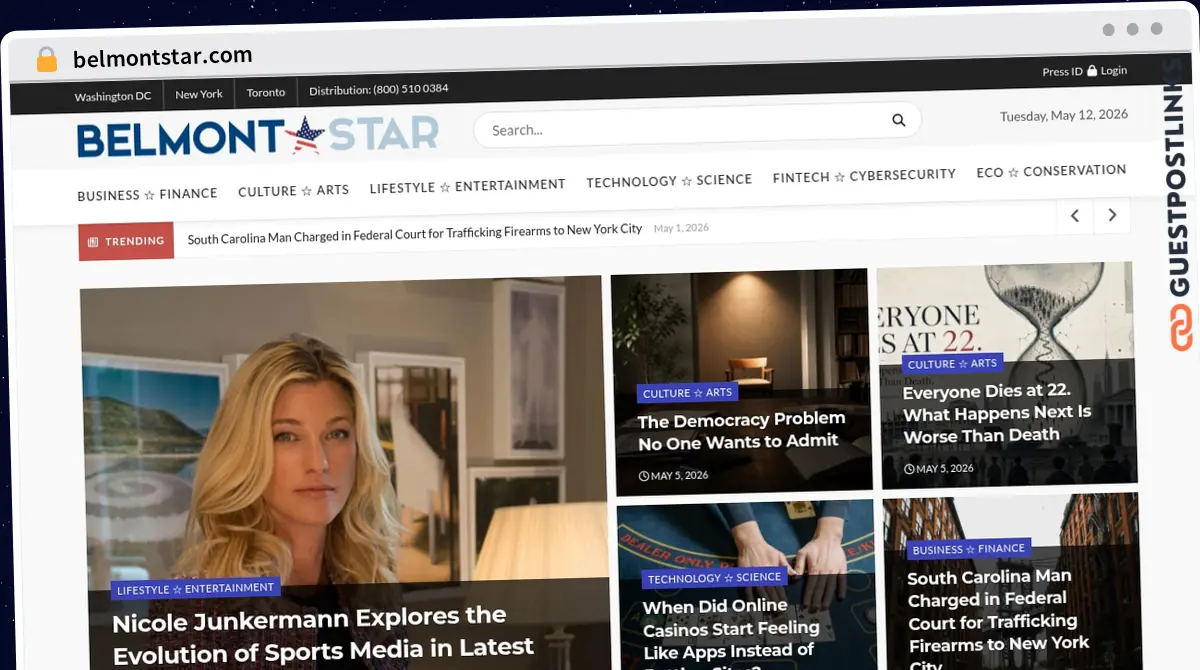
Task: Click the padlock icon beside belmontstar.com
Action: pos(47,60)
